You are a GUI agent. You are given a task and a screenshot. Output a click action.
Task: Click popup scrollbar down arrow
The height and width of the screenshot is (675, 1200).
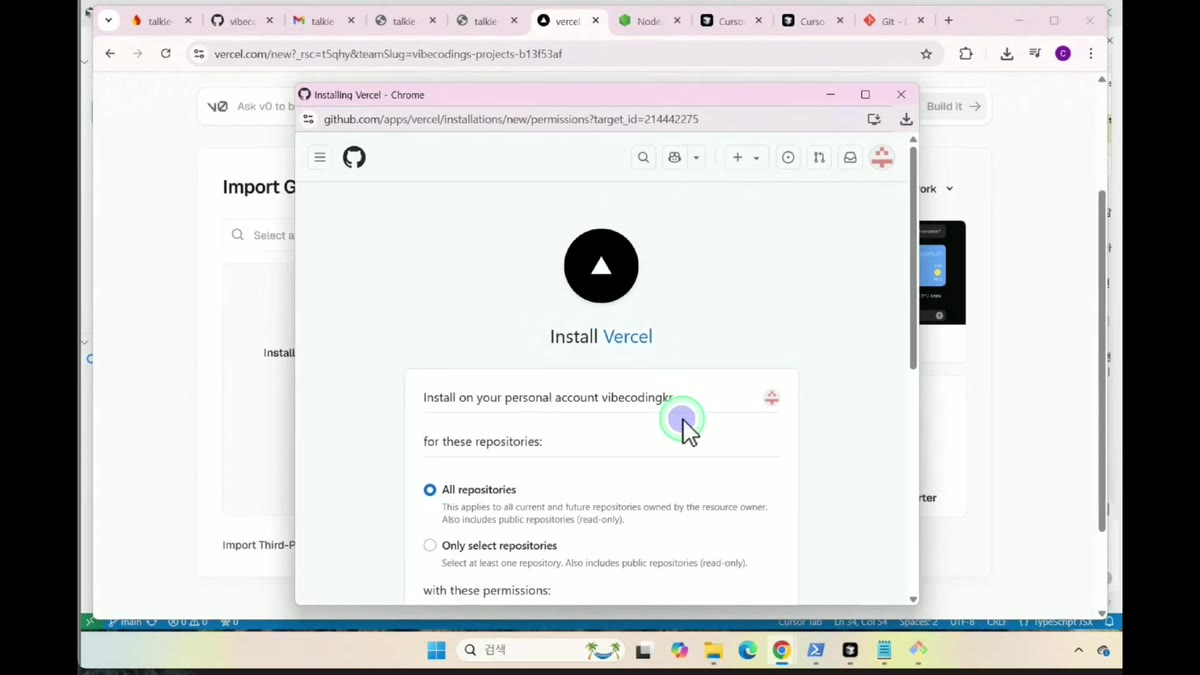point(912,599)
